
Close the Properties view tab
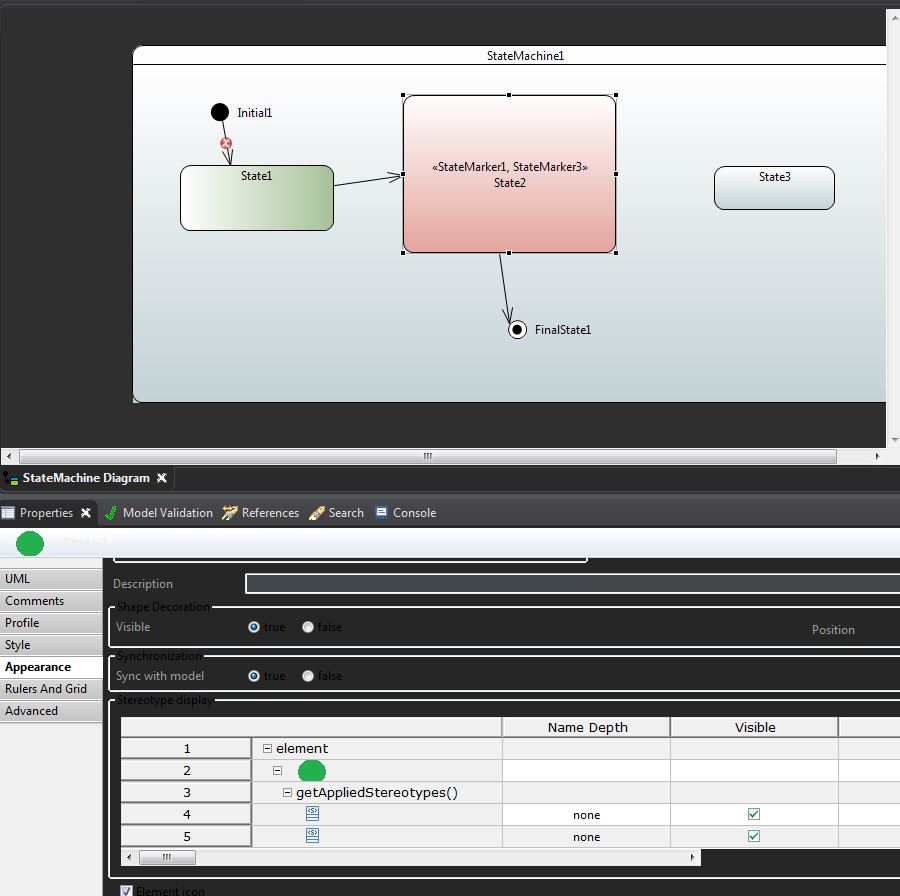pyautogui.click(x=86, y=513)
